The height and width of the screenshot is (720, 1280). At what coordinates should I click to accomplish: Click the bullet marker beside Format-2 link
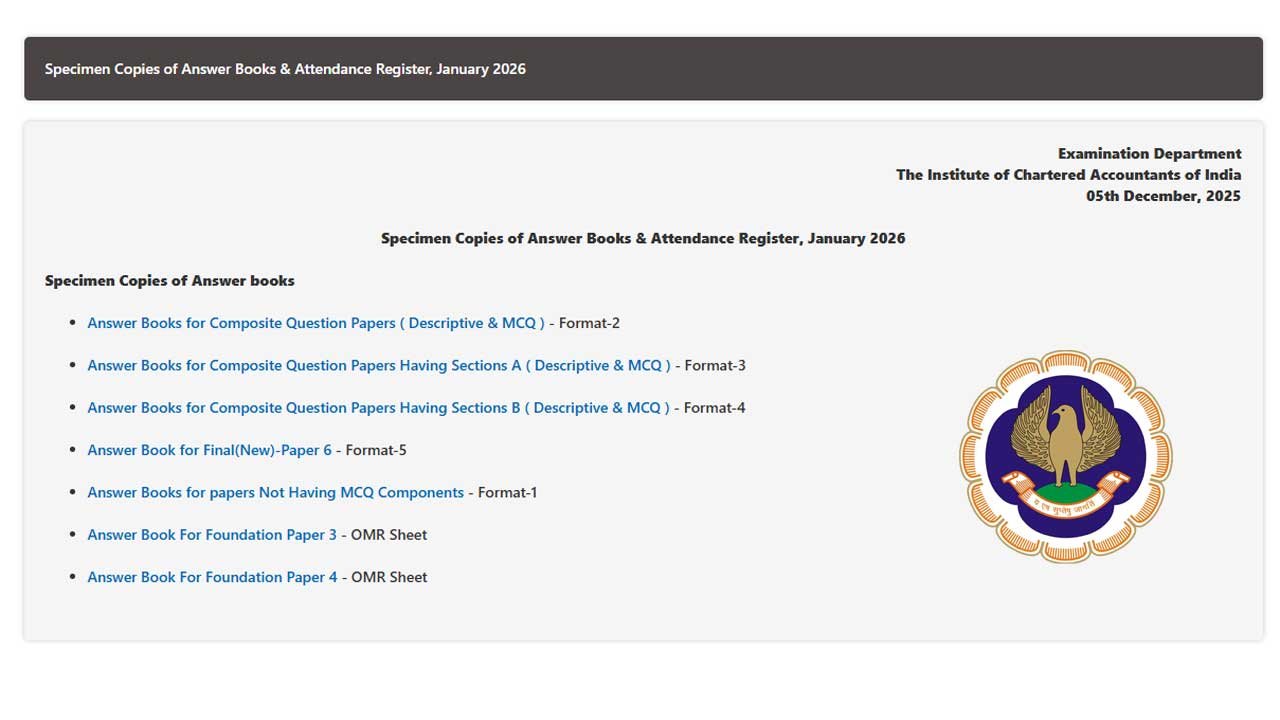point(71,322)
